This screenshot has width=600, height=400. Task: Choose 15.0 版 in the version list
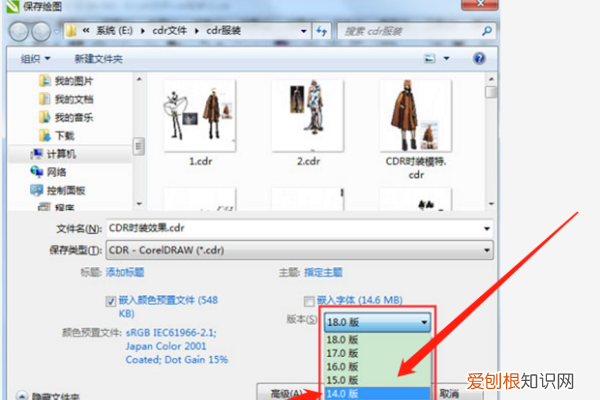coord(377,380)
